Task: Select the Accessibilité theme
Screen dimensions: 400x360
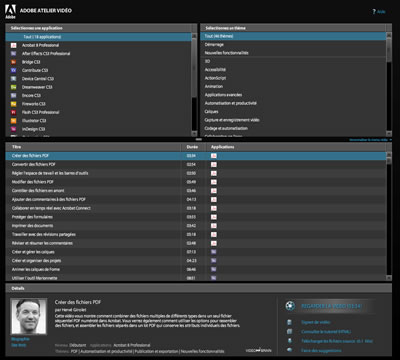Action: [x=293, y=70]
